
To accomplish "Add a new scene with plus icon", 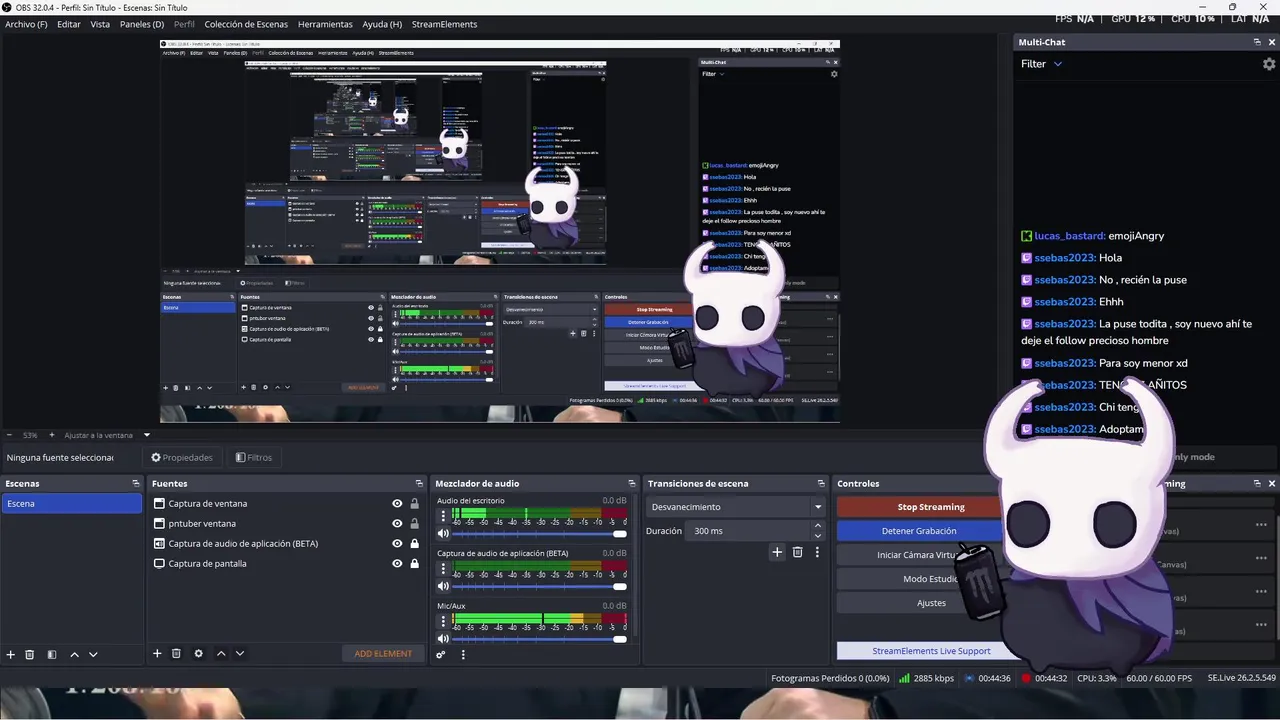I will [x=11, y=654].
